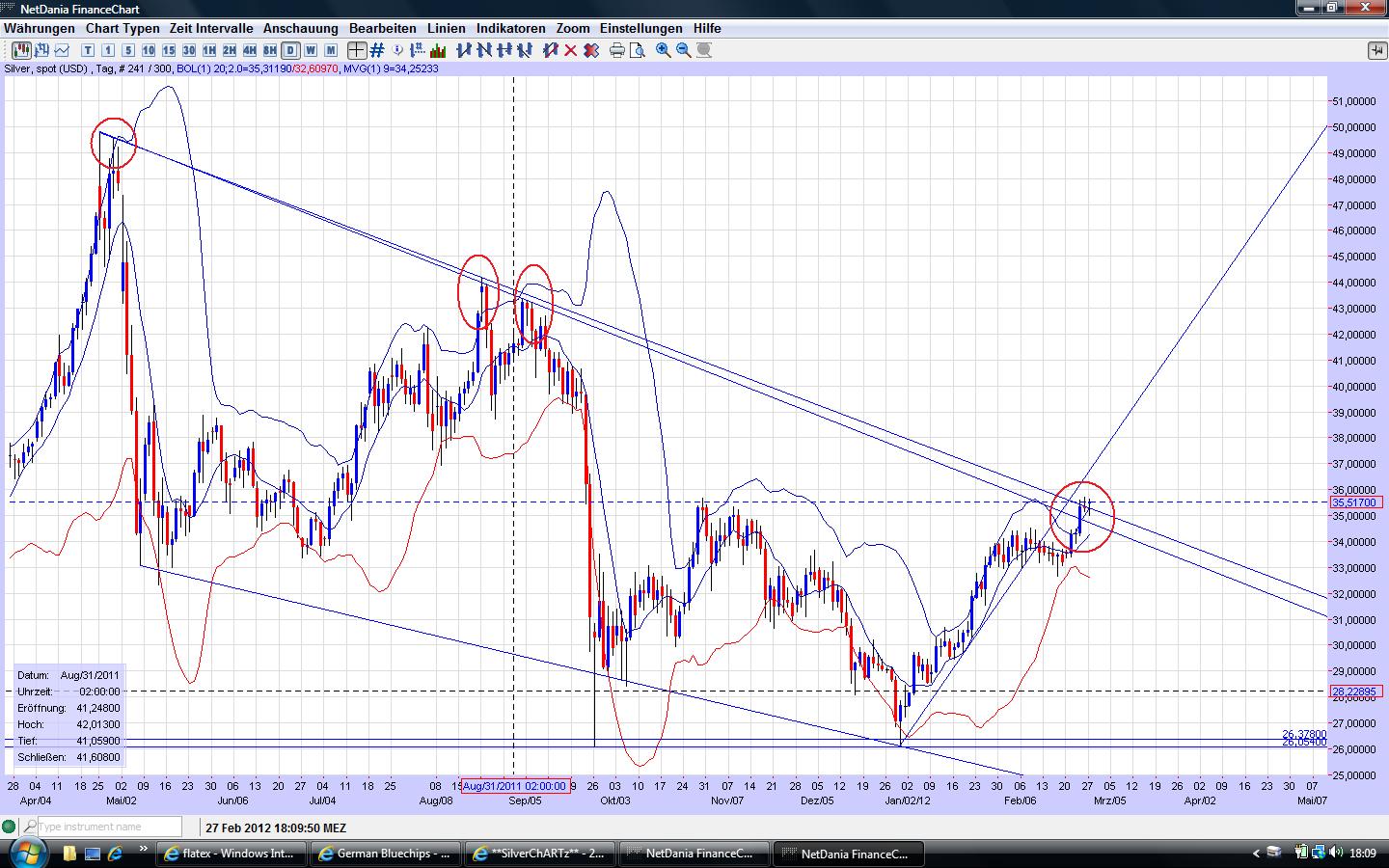The height and width of the screenshot is (868, 1389).
Task: Select the 4H interval button
Action: point(250,50)
